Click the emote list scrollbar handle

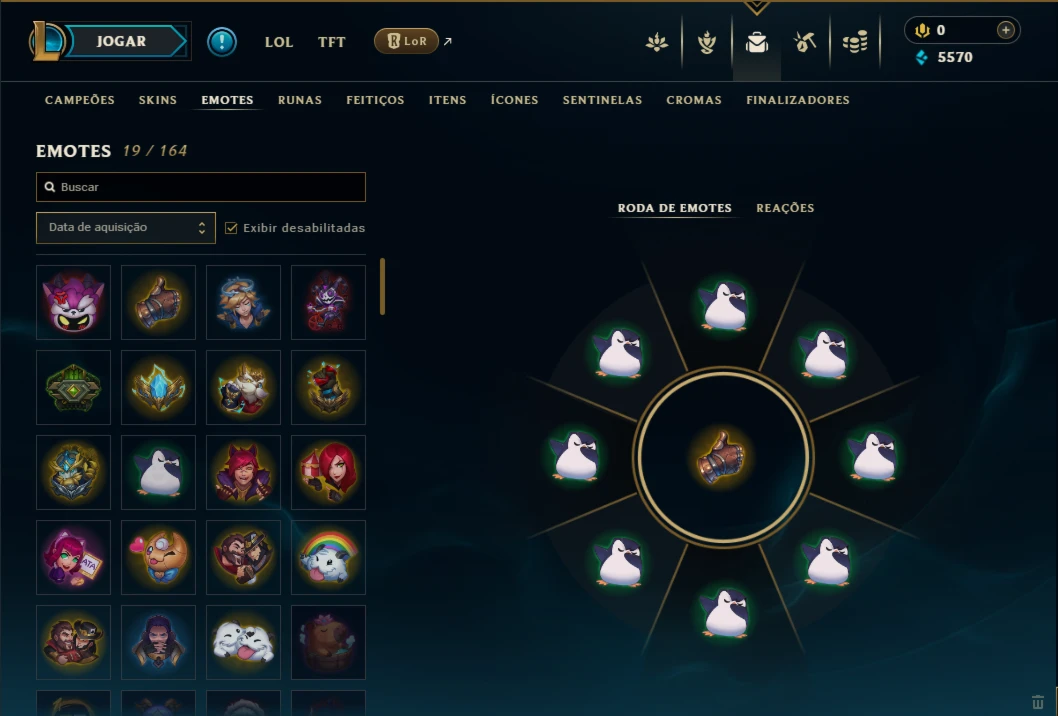(x=383, y=286)
